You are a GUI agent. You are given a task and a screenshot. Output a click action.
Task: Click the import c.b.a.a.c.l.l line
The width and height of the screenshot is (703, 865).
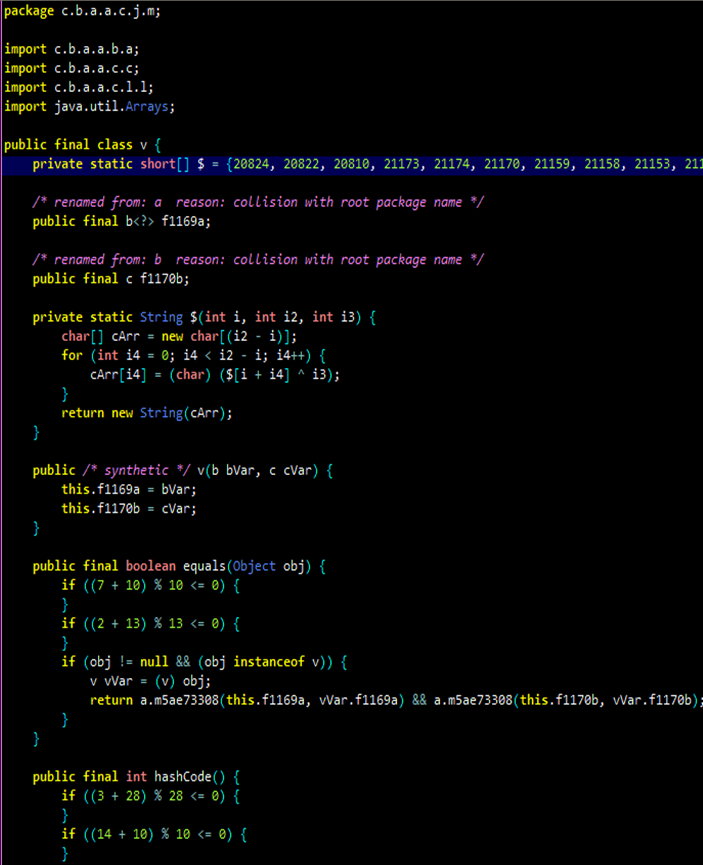(x=79, y=87)
